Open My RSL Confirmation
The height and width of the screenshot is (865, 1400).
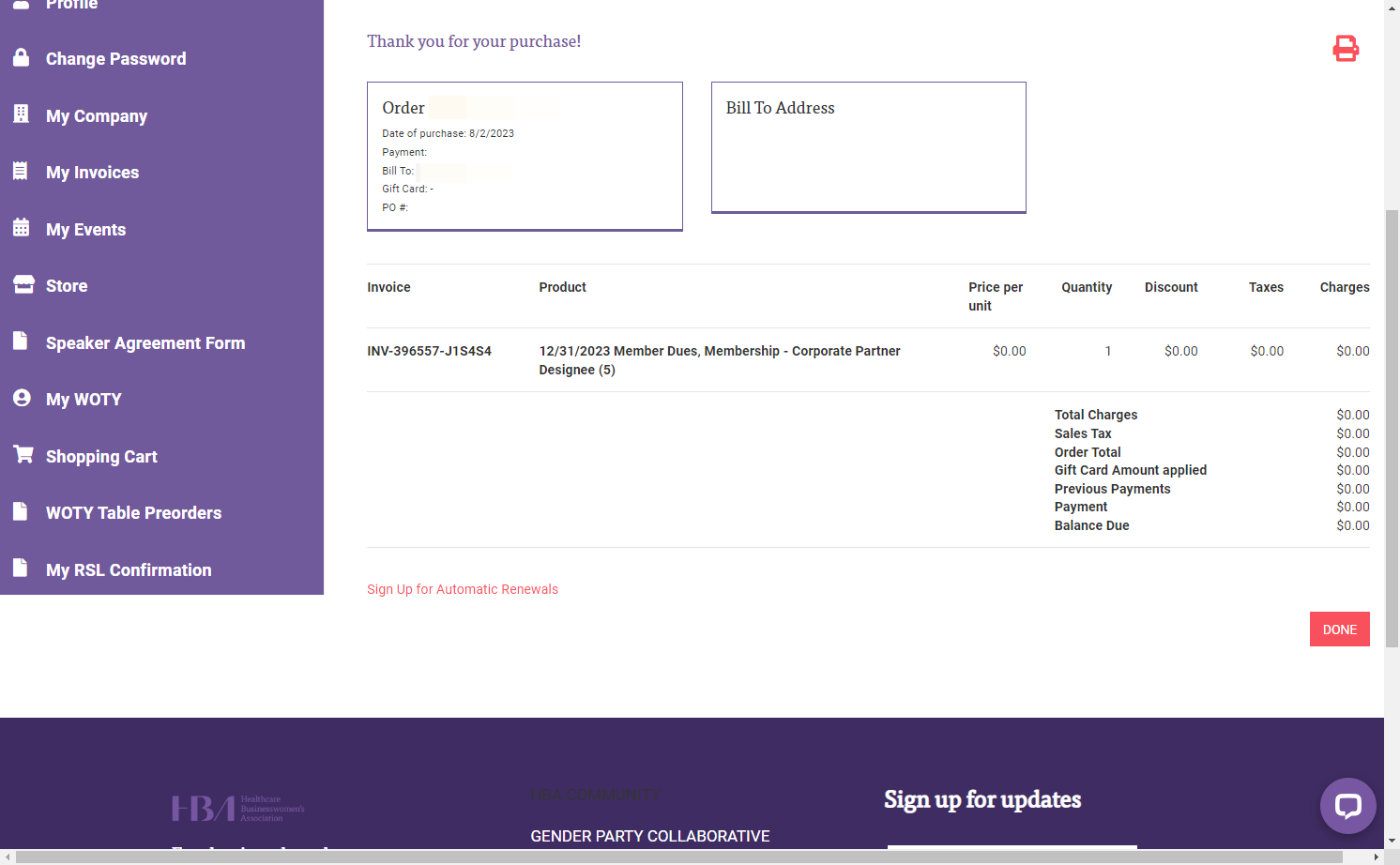pyautogui.click(x=129, y=570)
